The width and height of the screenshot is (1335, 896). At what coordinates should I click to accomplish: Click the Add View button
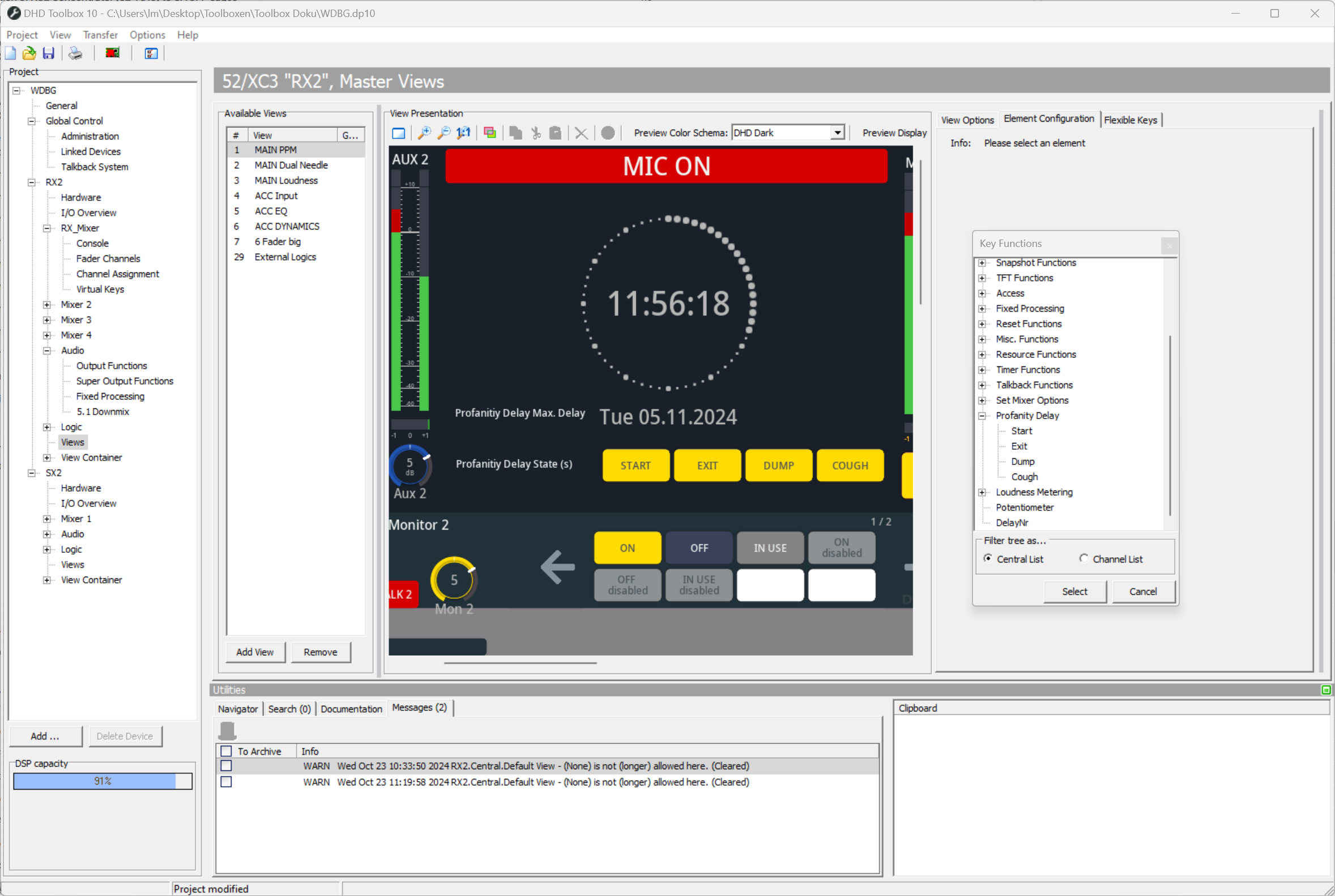pyautogui.click(x=255, y=652)
